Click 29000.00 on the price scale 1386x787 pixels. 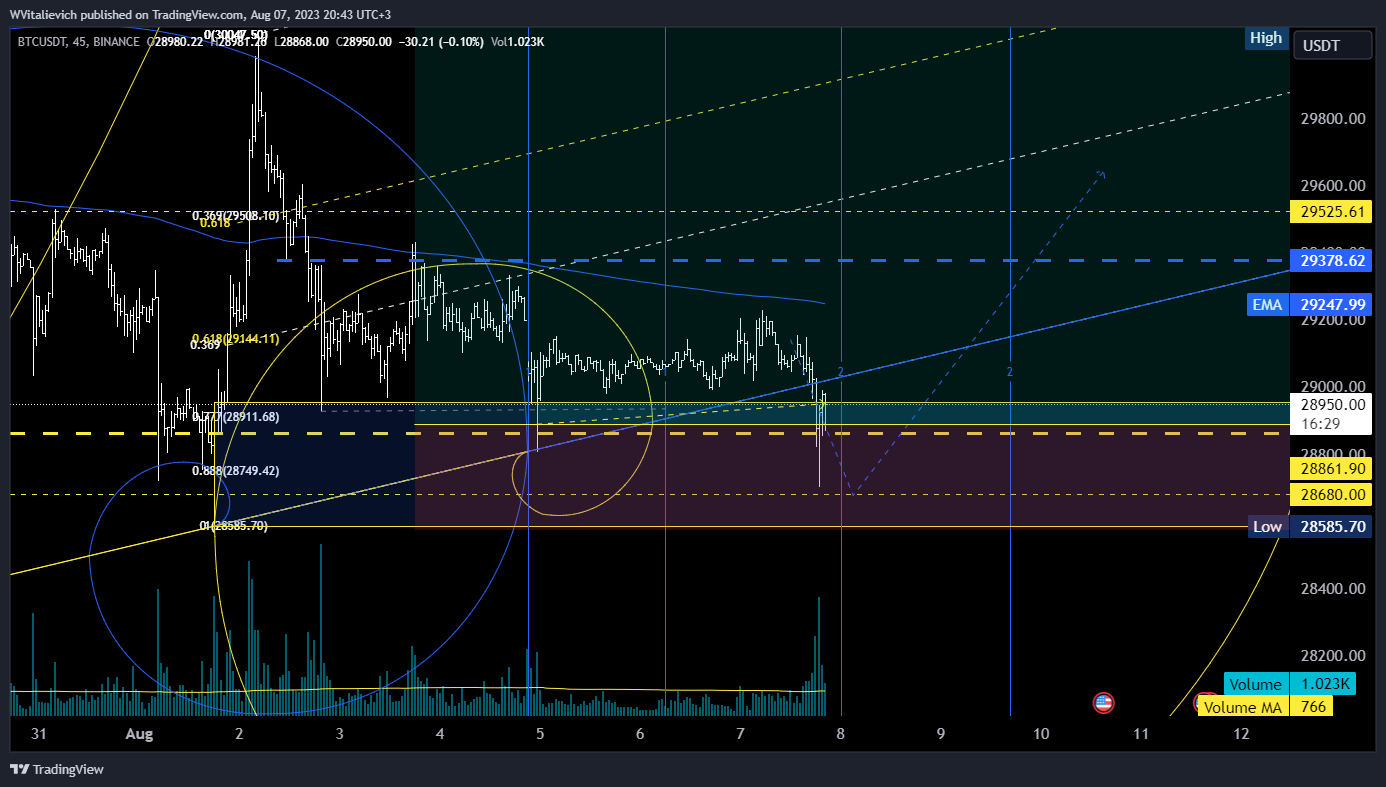(1335, 387)
